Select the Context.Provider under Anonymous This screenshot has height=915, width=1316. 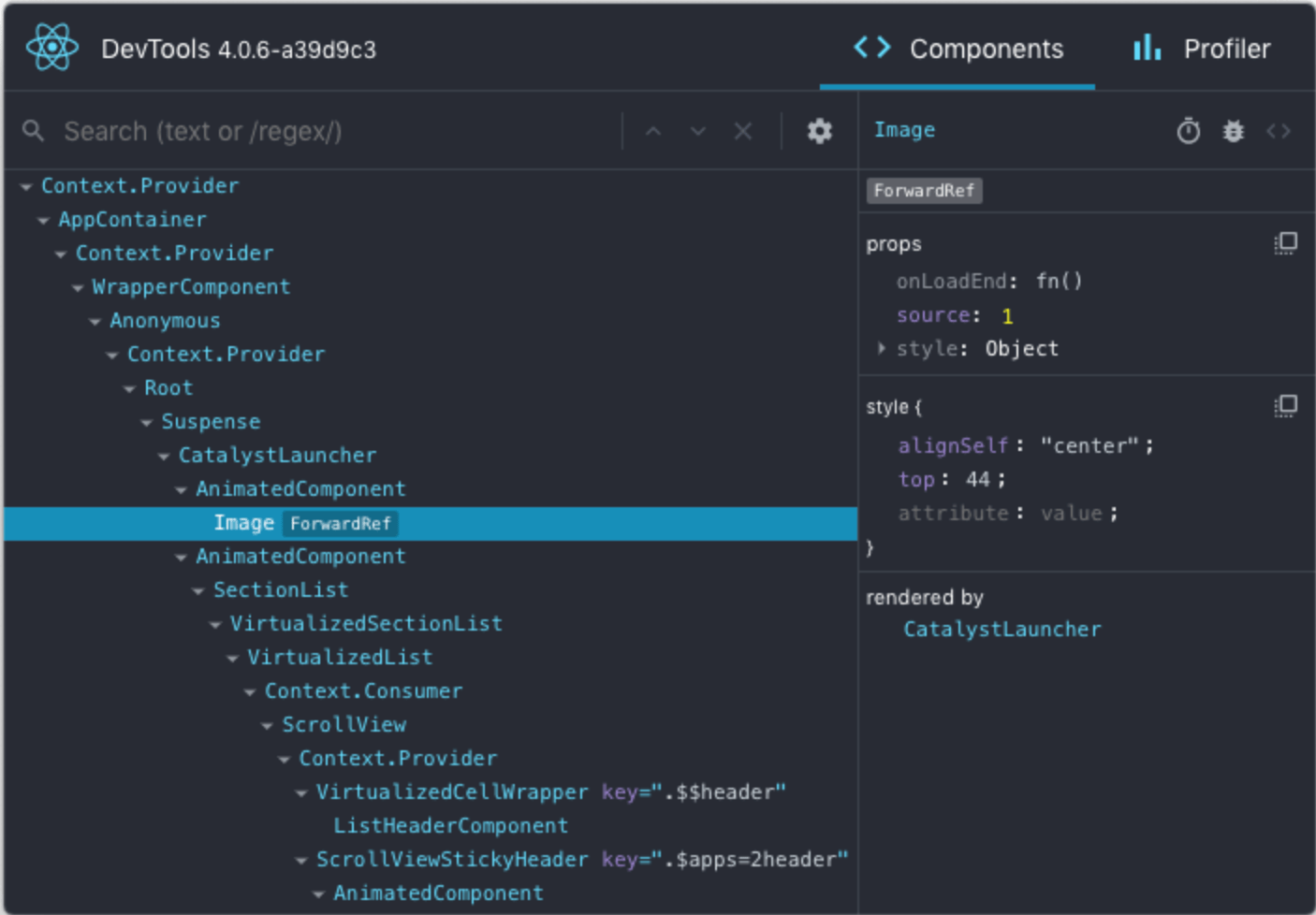point(226,354)
